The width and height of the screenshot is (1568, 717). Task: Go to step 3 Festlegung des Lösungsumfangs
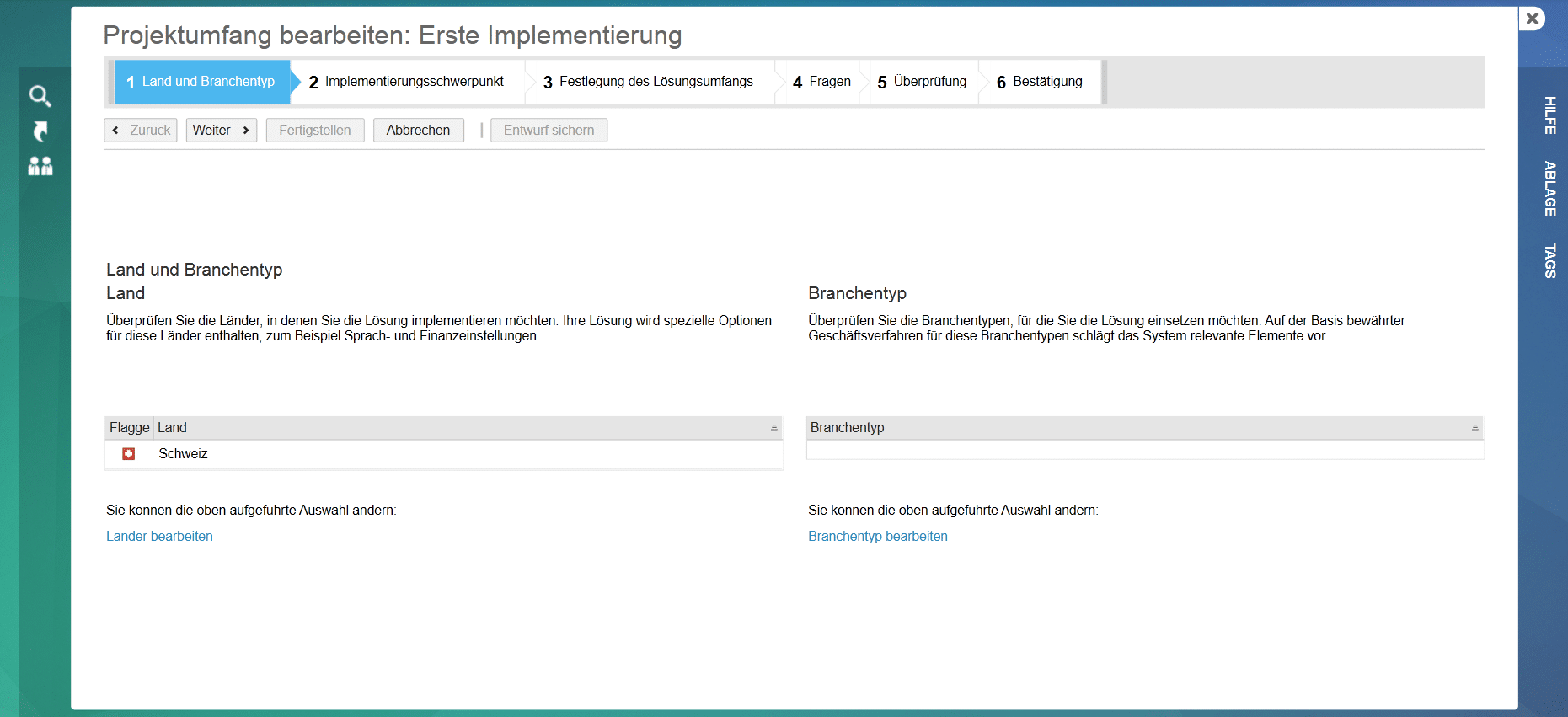648,82
